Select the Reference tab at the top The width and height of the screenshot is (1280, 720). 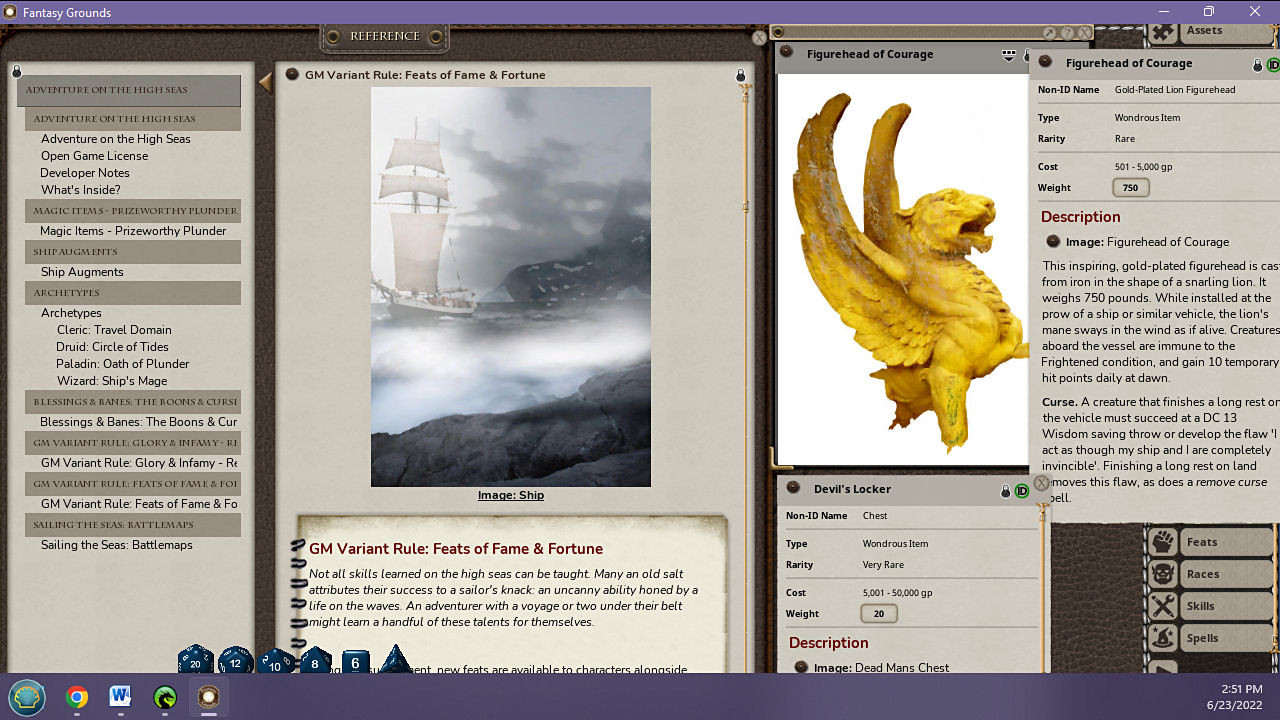(x=384, y=35)
